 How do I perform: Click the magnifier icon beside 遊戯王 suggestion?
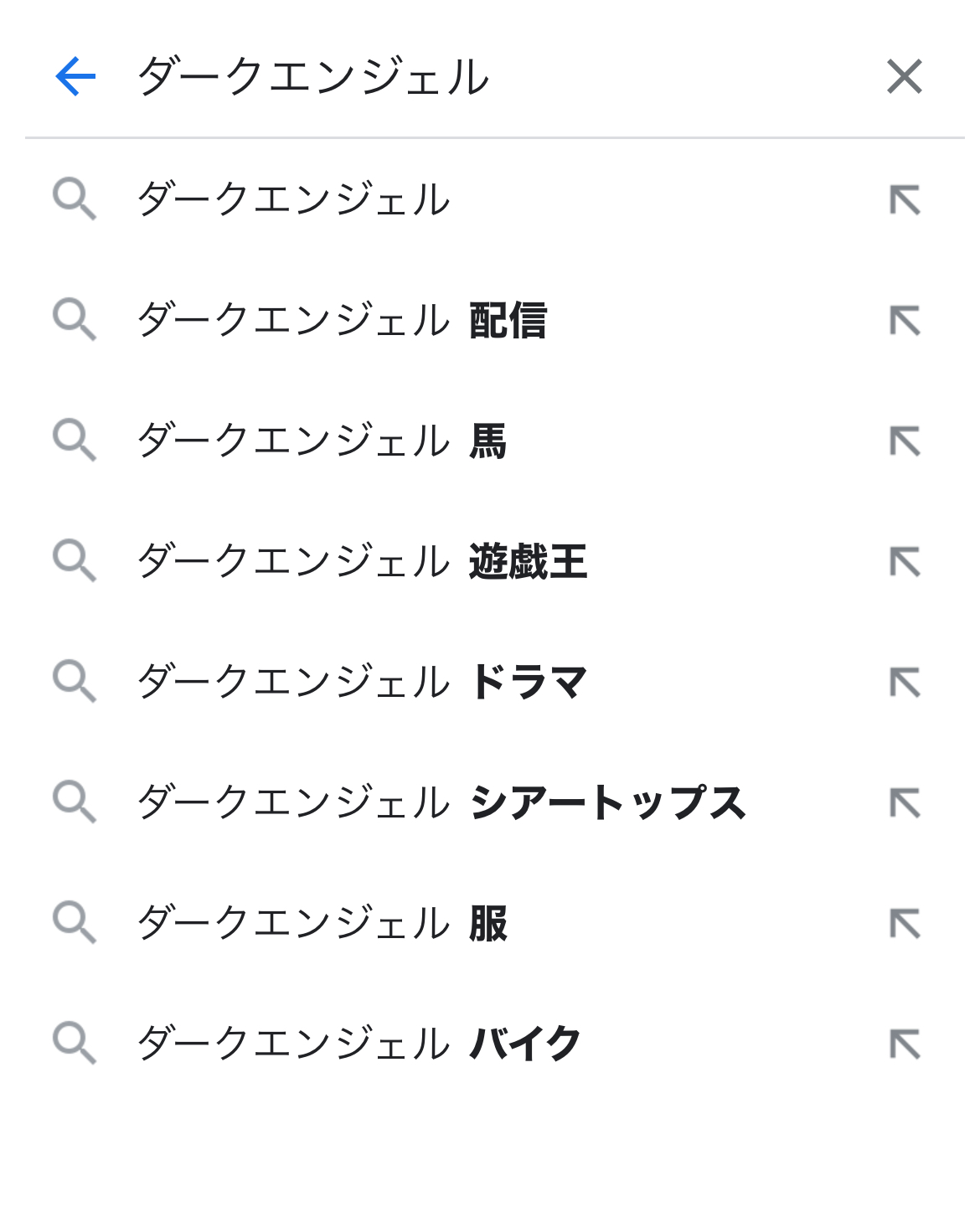75,560
